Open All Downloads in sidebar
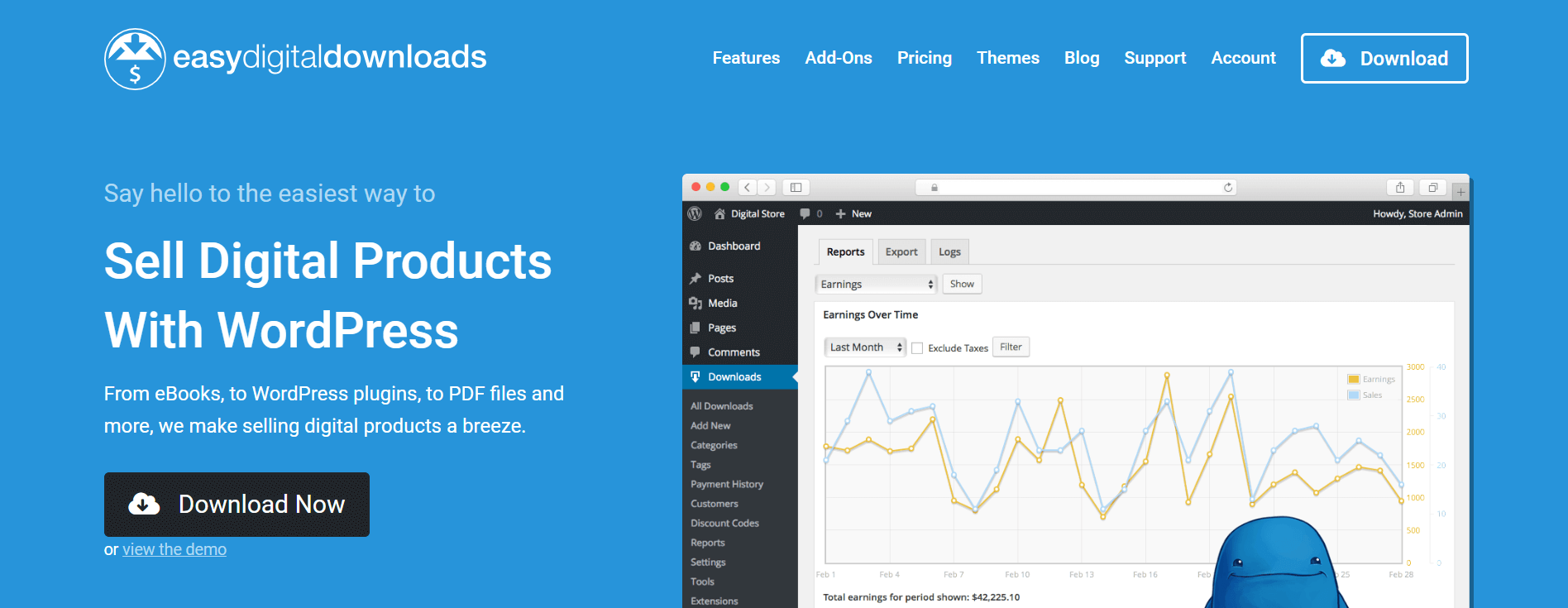This screenshot has height=608, width=1568. pos(722,406)
